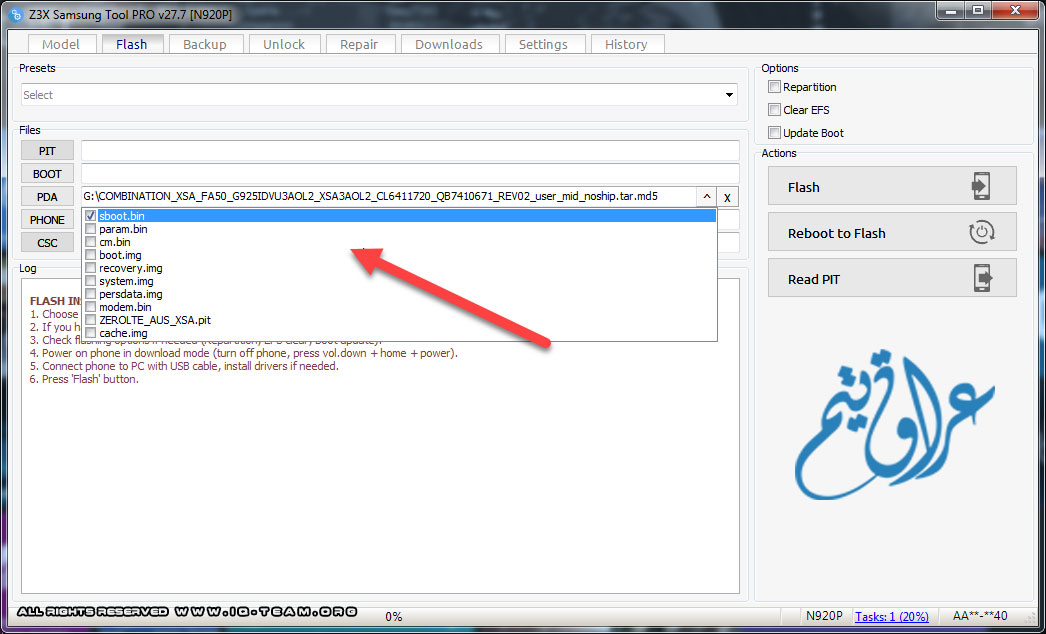View the History tab
The width and height of the screenshot is (1046, 634).
(x=626, y=44)
